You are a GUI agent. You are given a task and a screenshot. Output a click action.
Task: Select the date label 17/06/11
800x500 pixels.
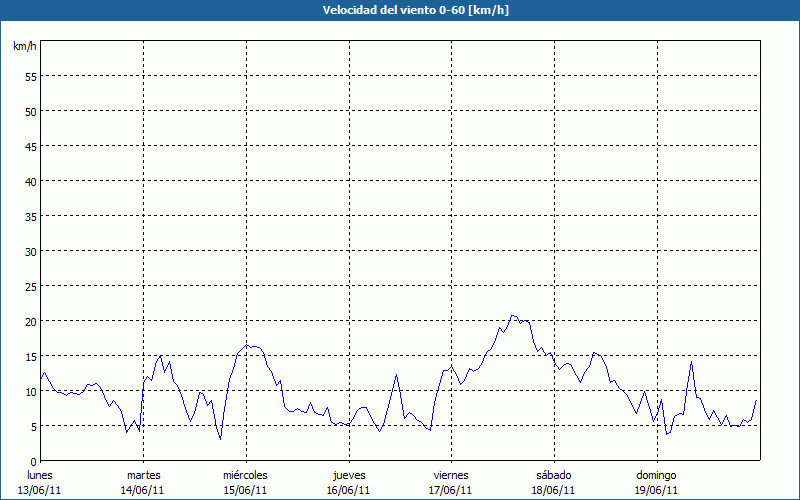[x=451, y=490]
